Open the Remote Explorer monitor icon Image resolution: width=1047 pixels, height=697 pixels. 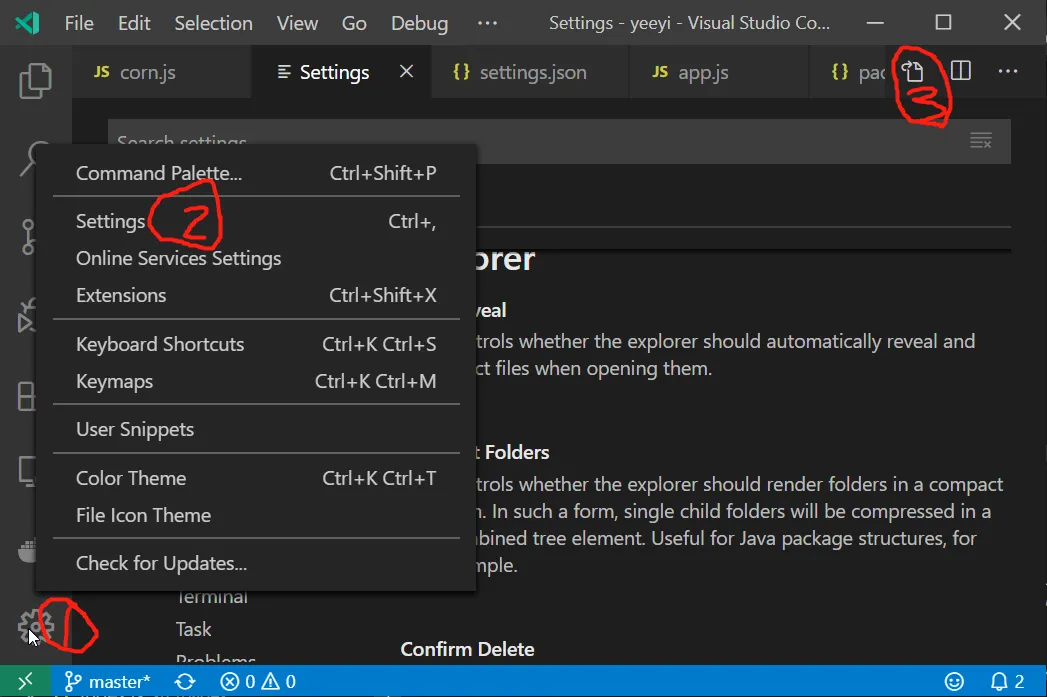27,471
